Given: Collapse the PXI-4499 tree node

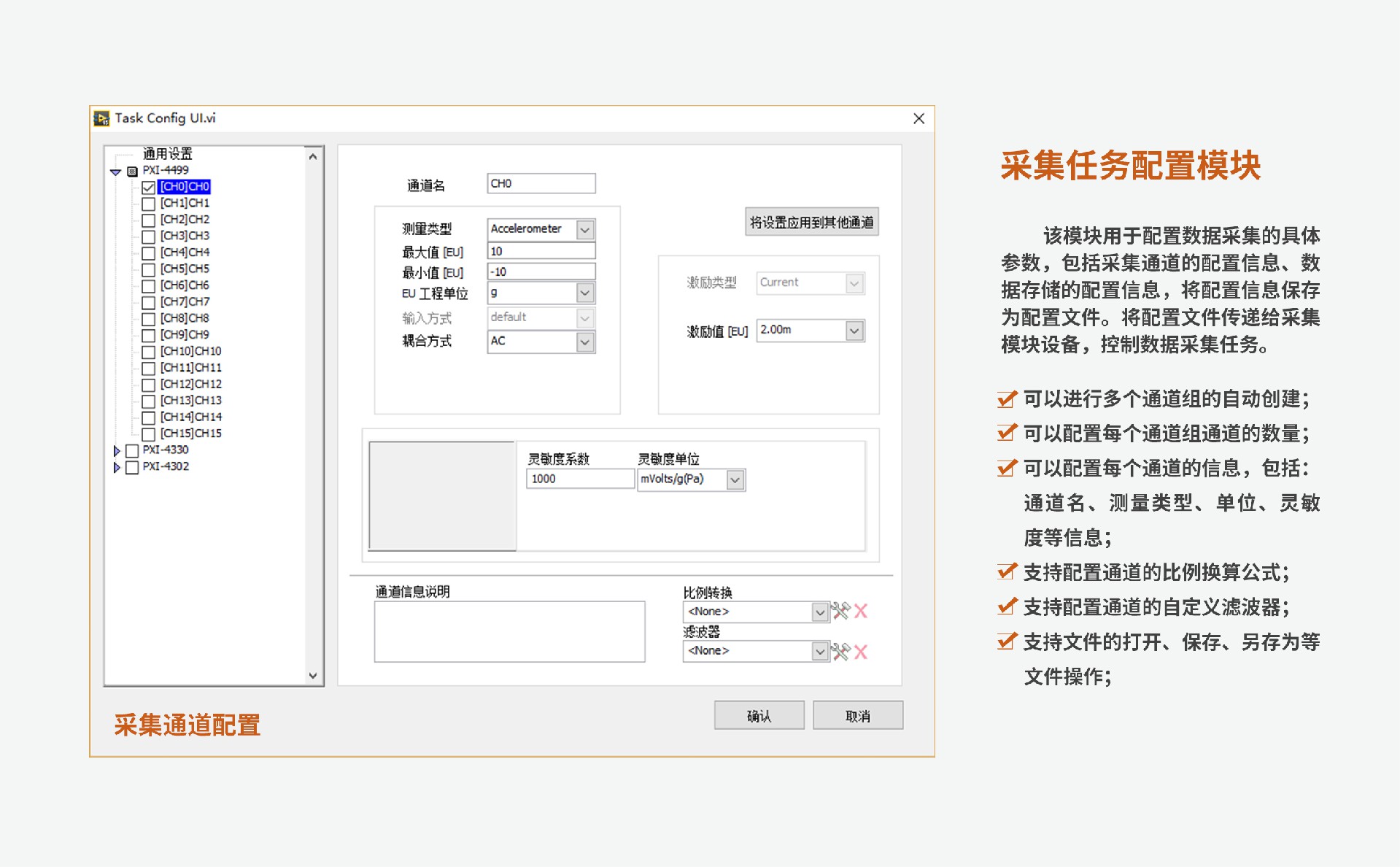Looking at the screenshot, I should (x=115, y=172).
